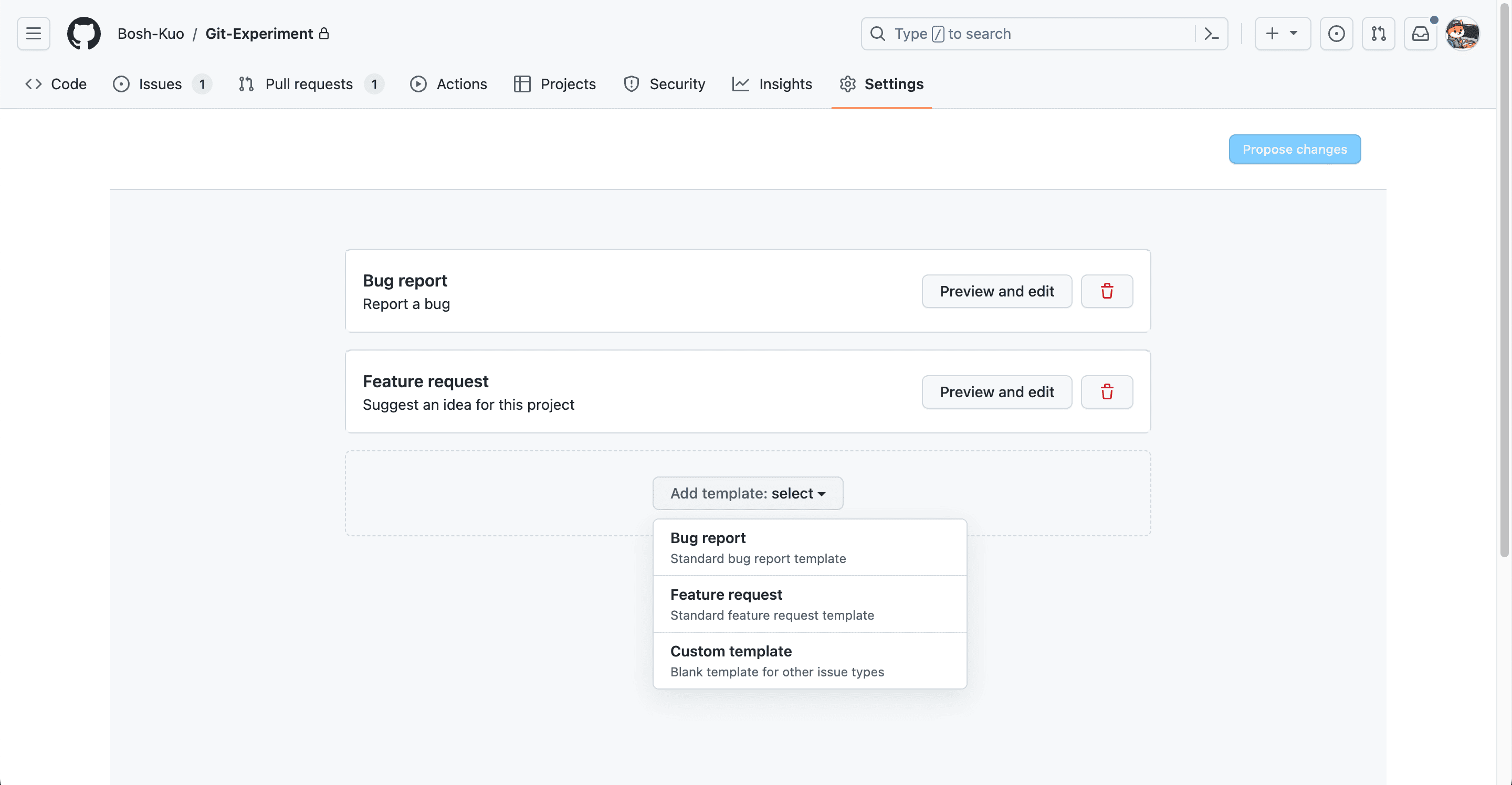This screenshot has width=1512, height=785.
Task: Open the notifications inbox icon
Action: pyautogui.click(x=1421, y=34)
